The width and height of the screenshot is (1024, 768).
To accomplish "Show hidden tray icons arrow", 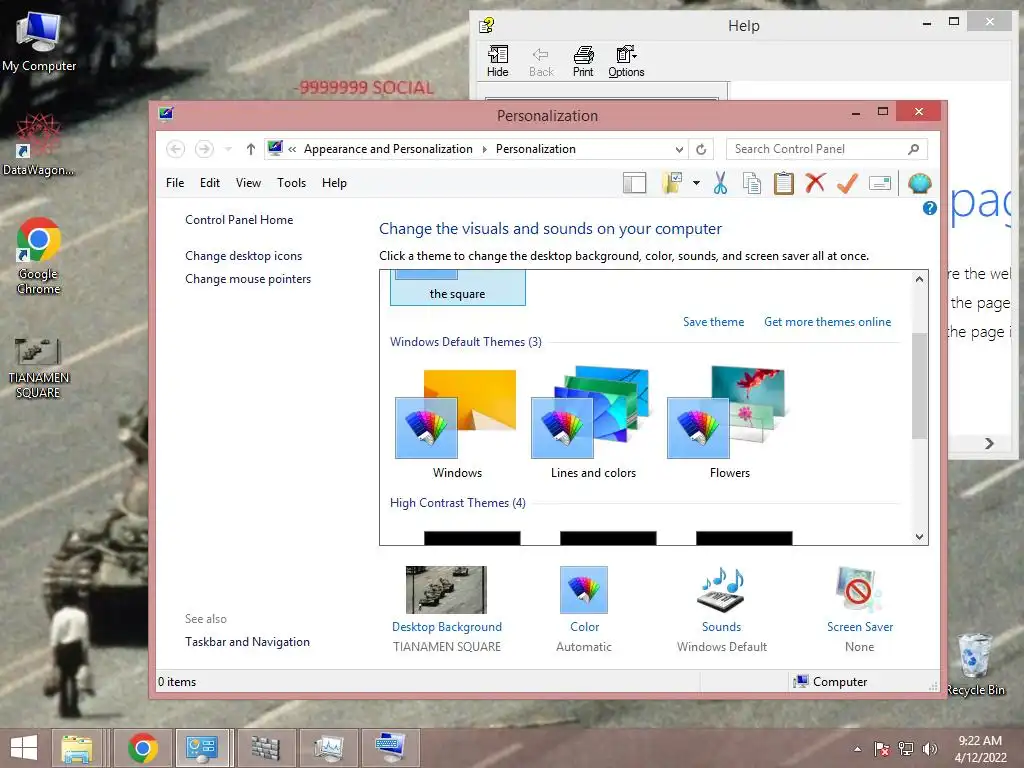I will click(x=857, y=749).
